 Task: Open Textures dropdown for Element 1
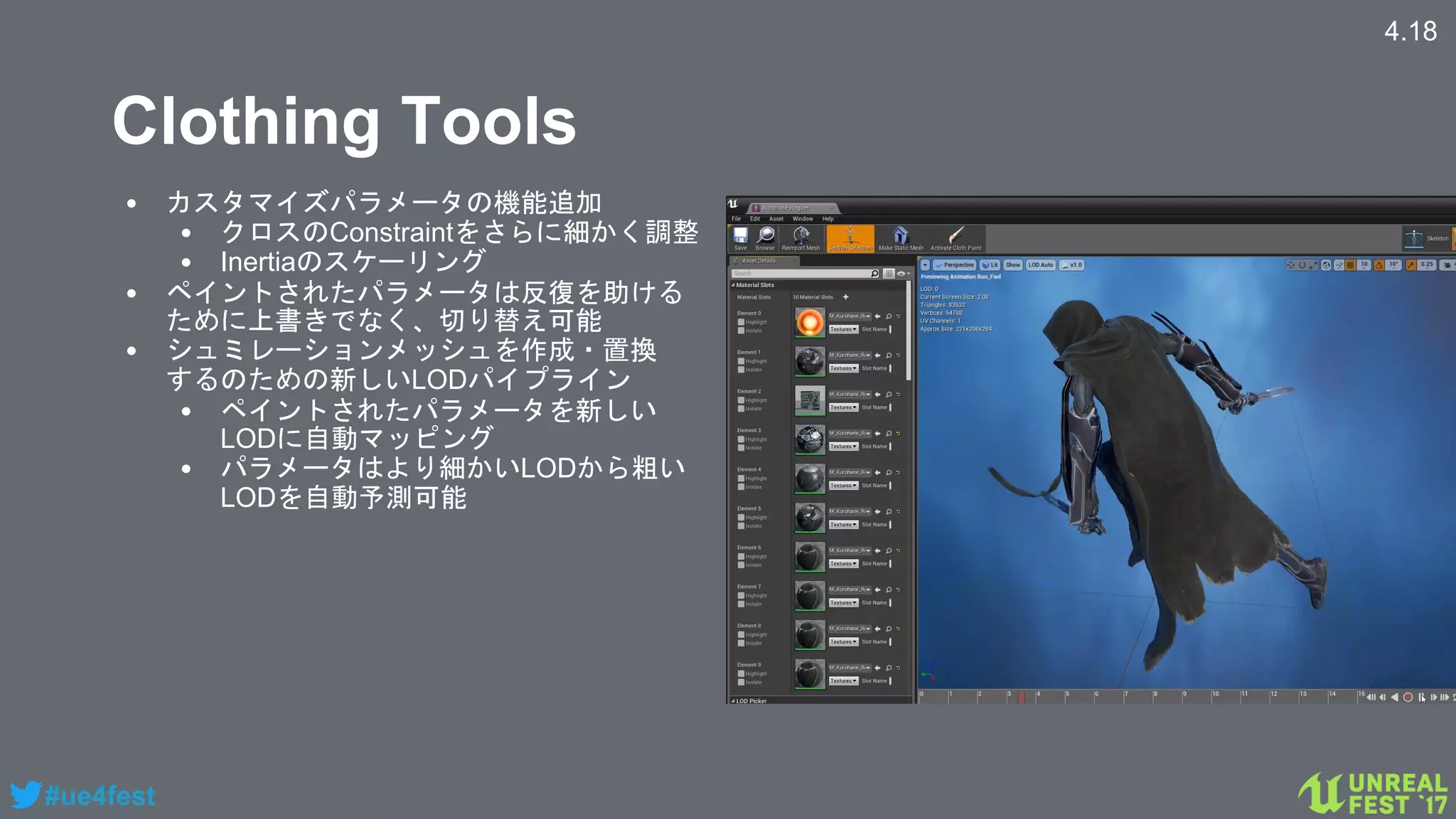[x=843, y=368]
